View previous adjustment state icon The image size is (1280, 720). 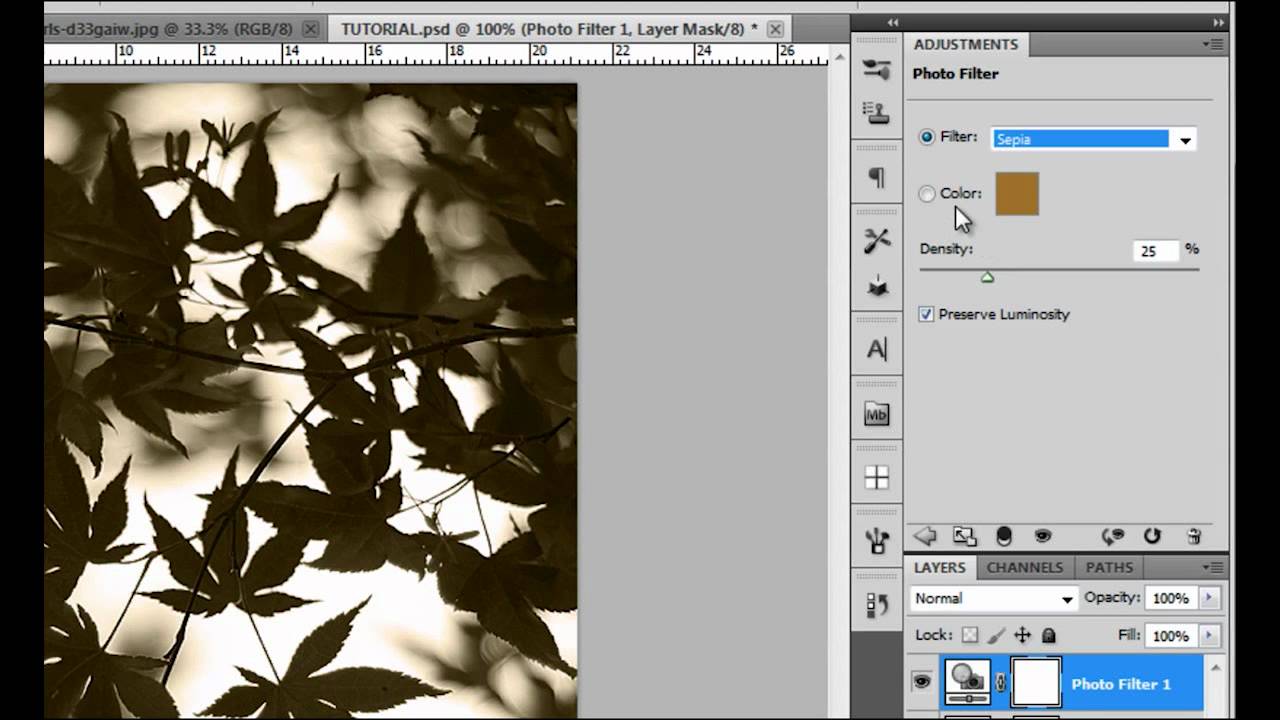[x=1113, y=537]
